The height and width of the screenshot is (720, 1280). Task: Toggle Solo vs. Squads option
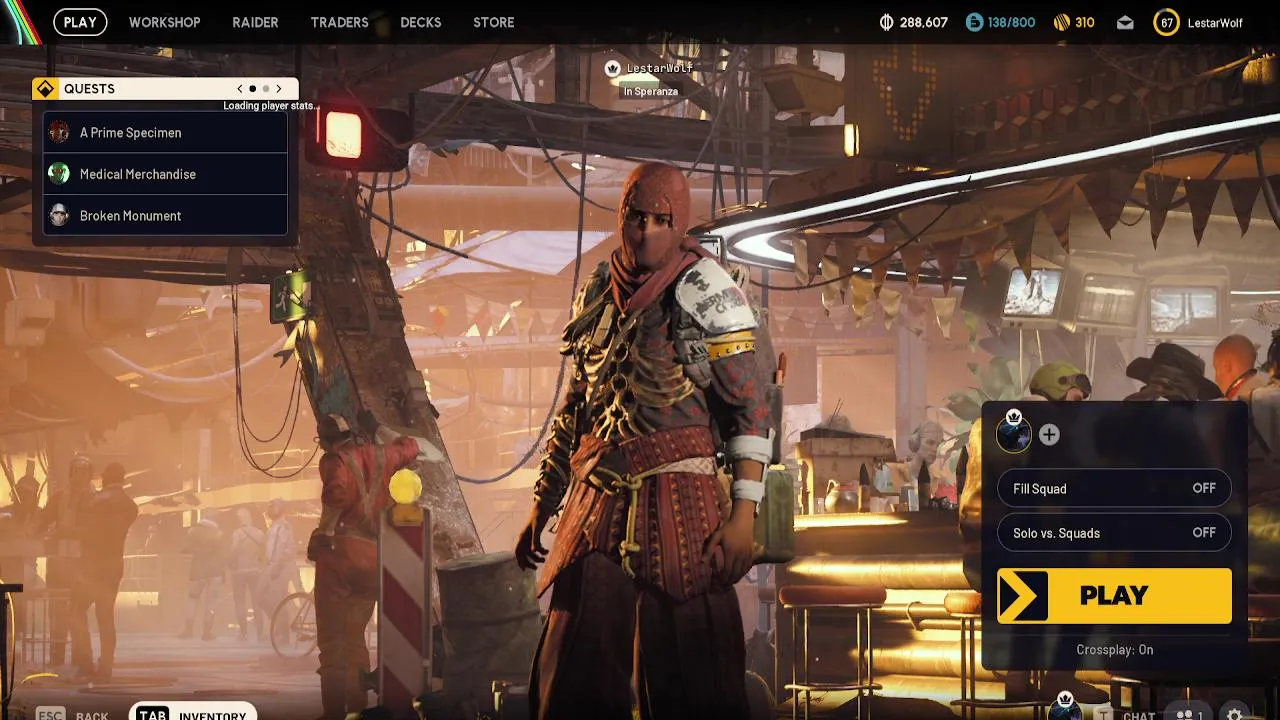pos(1114,533)
